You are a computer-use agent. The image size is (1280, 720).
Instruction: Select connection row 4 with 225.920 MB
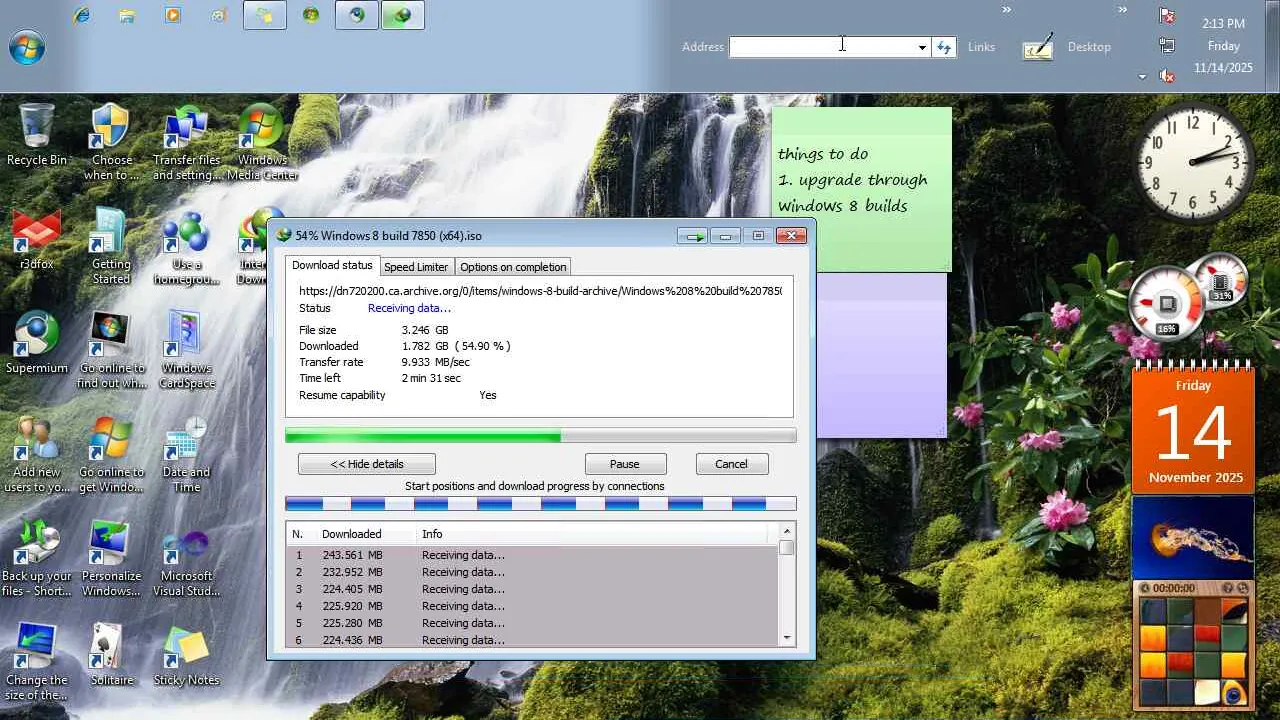532,606
